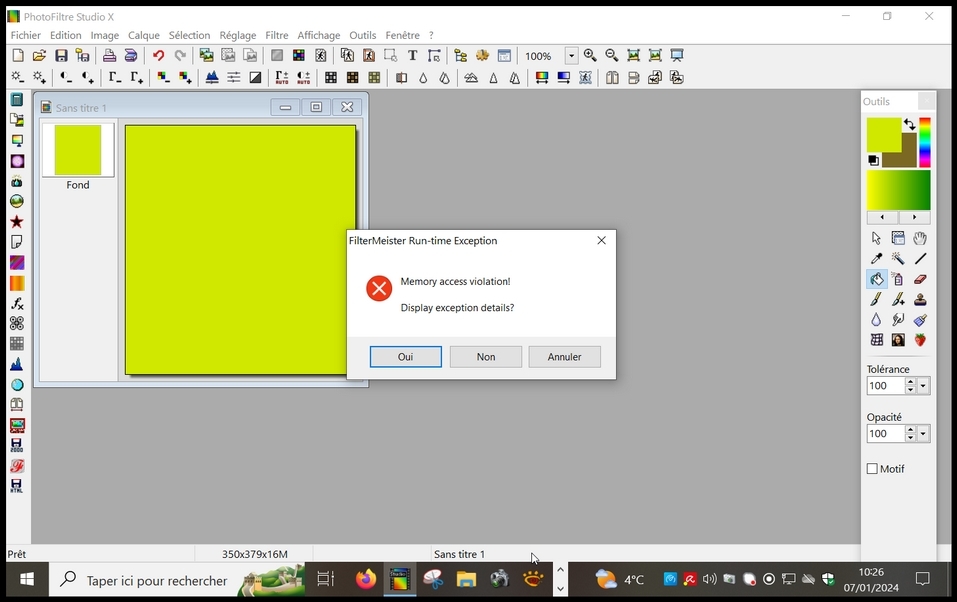Open the Réglage menu
The height and width of the screenshot is (602, 957).
point(238,35)
